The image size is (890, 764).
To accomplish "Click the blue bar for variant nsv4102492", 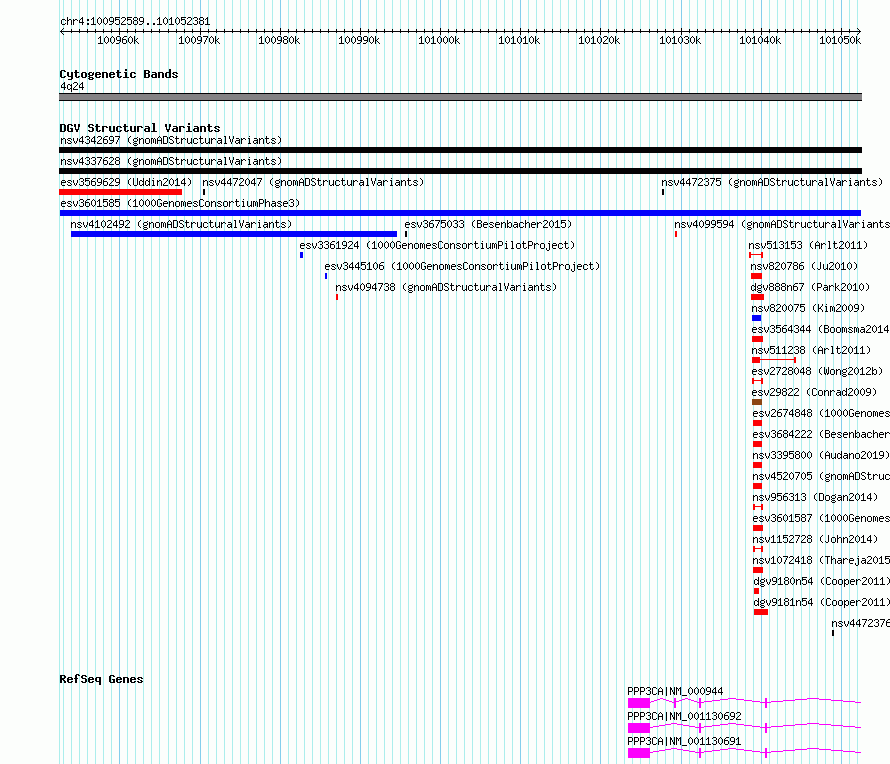I will pyautogui.click(x=234, y=234).
